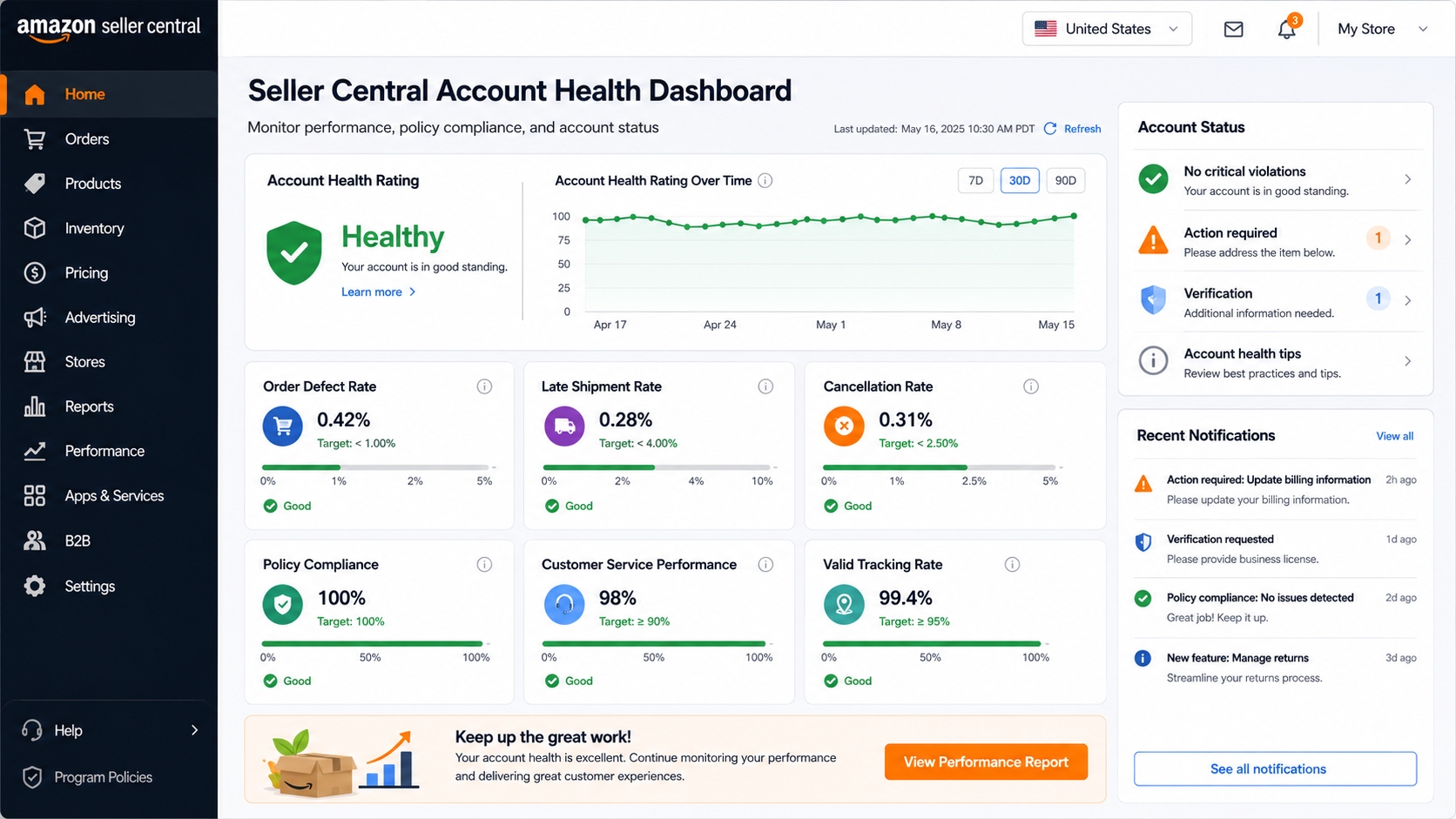
Task: Open the Update billing information notification
Action: click(1275, 490)
